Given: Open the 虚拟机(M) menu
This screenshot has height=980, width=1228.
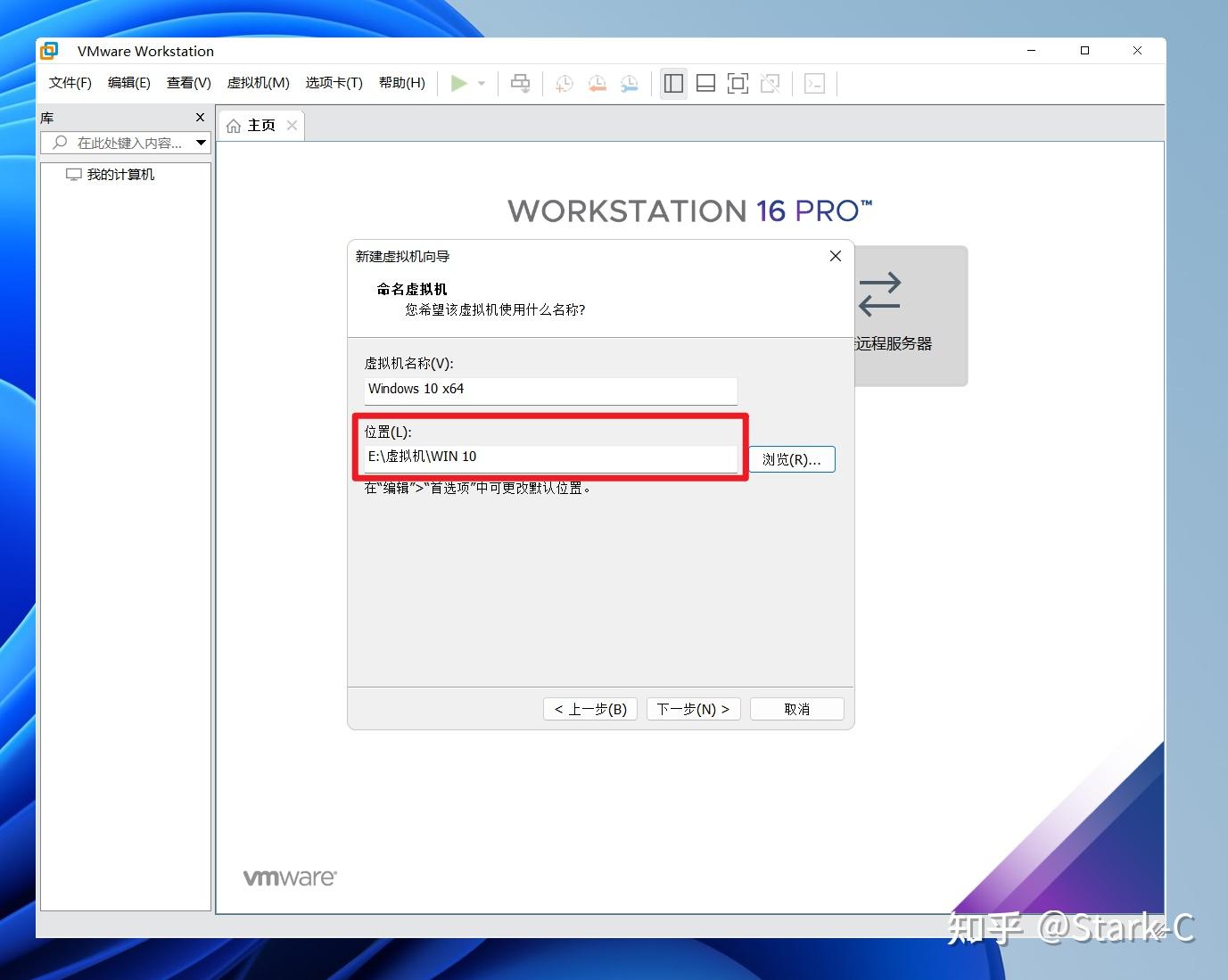Looking at the screenshot, I should click(258, 83).
